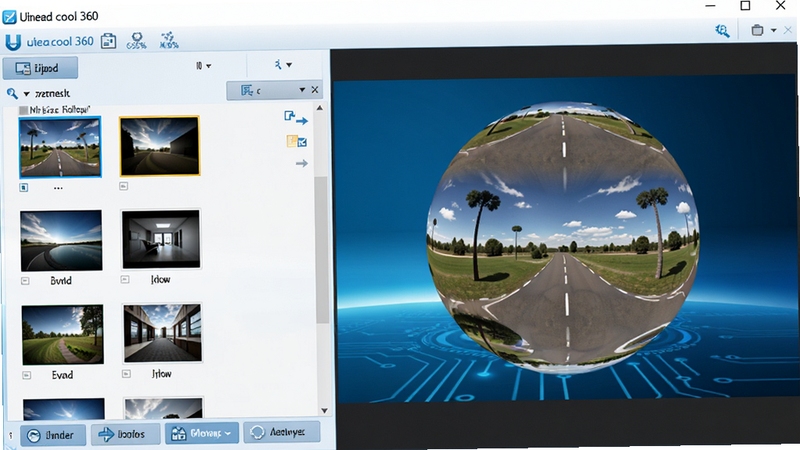Open the Mlorarg dropdown button
Image resolution: width=800 pixels, height=450 pixels.
pyautogui.click(x=202, y=434)
